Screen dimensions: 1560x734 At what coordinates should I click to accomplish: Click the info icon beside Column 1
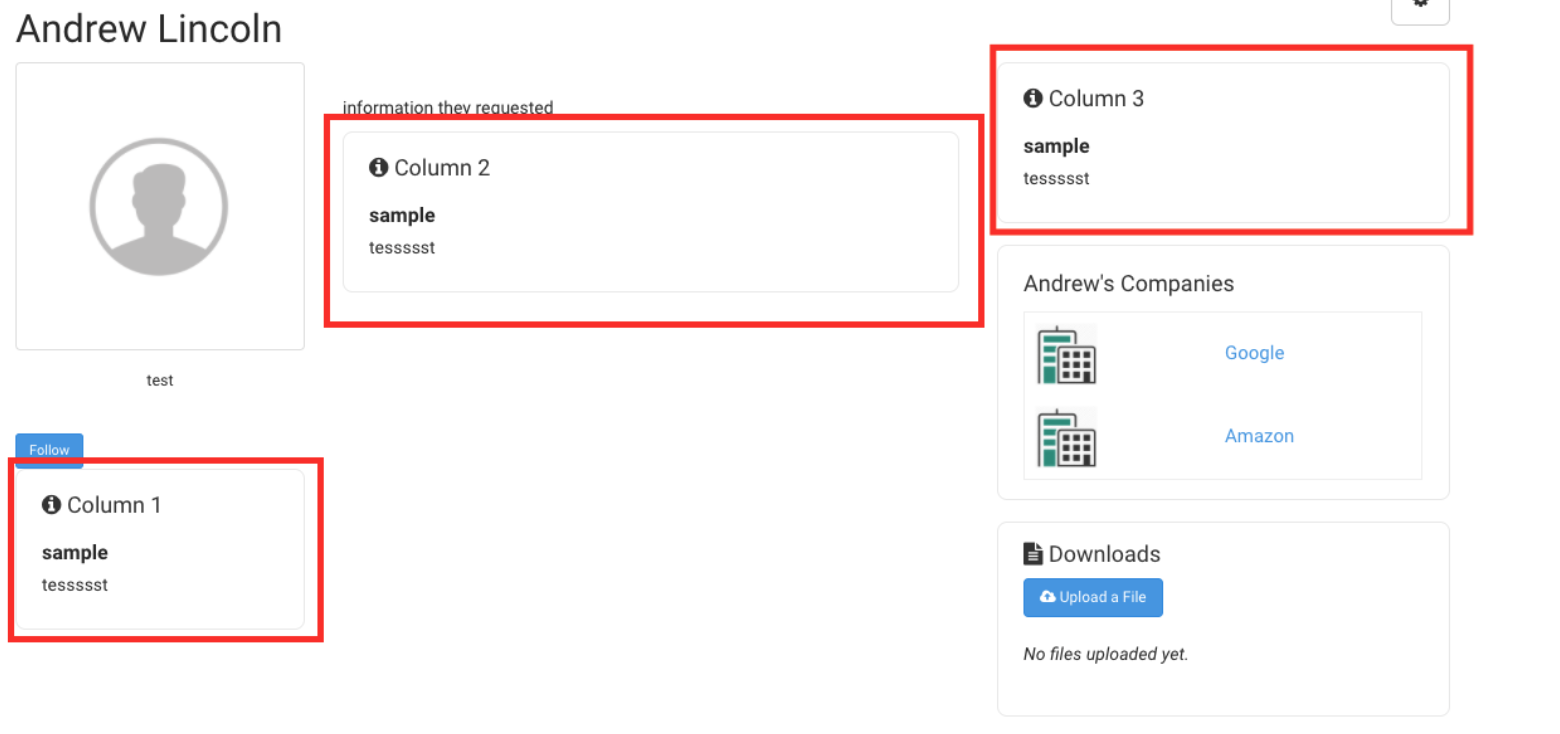tap(52, 505)
